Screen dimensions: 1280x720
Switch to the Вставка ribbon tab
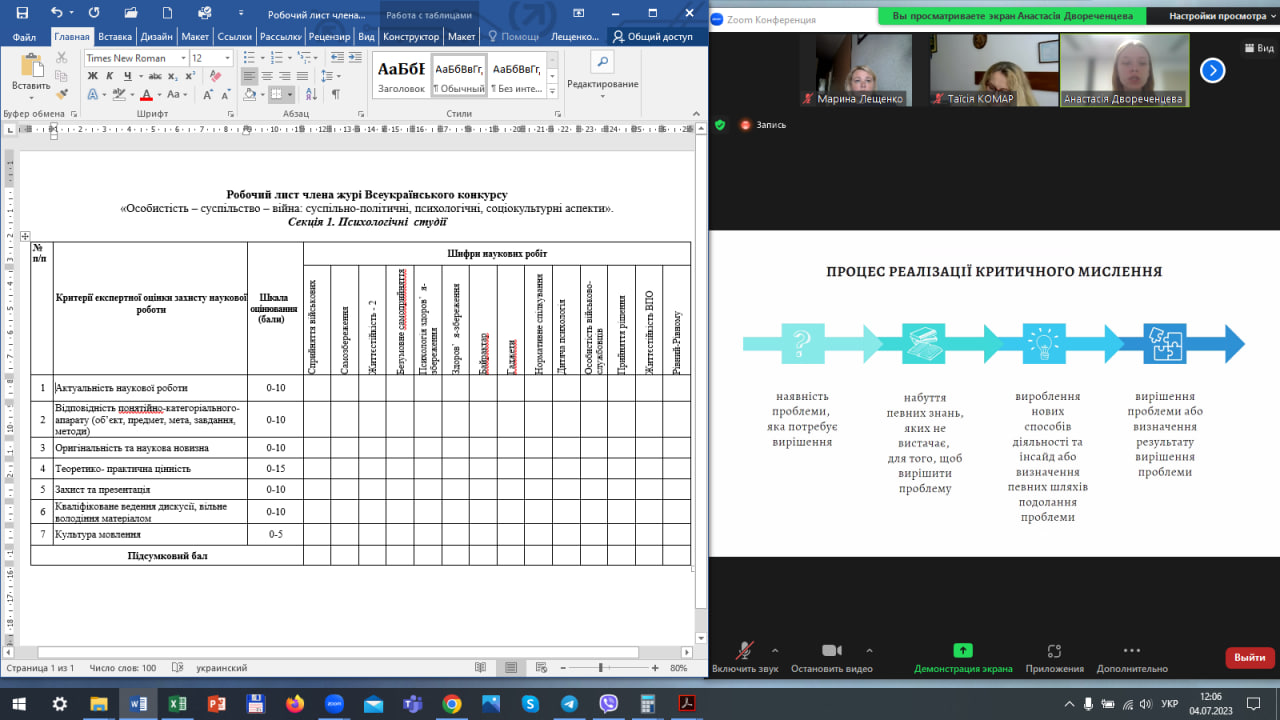pos(115,37)
